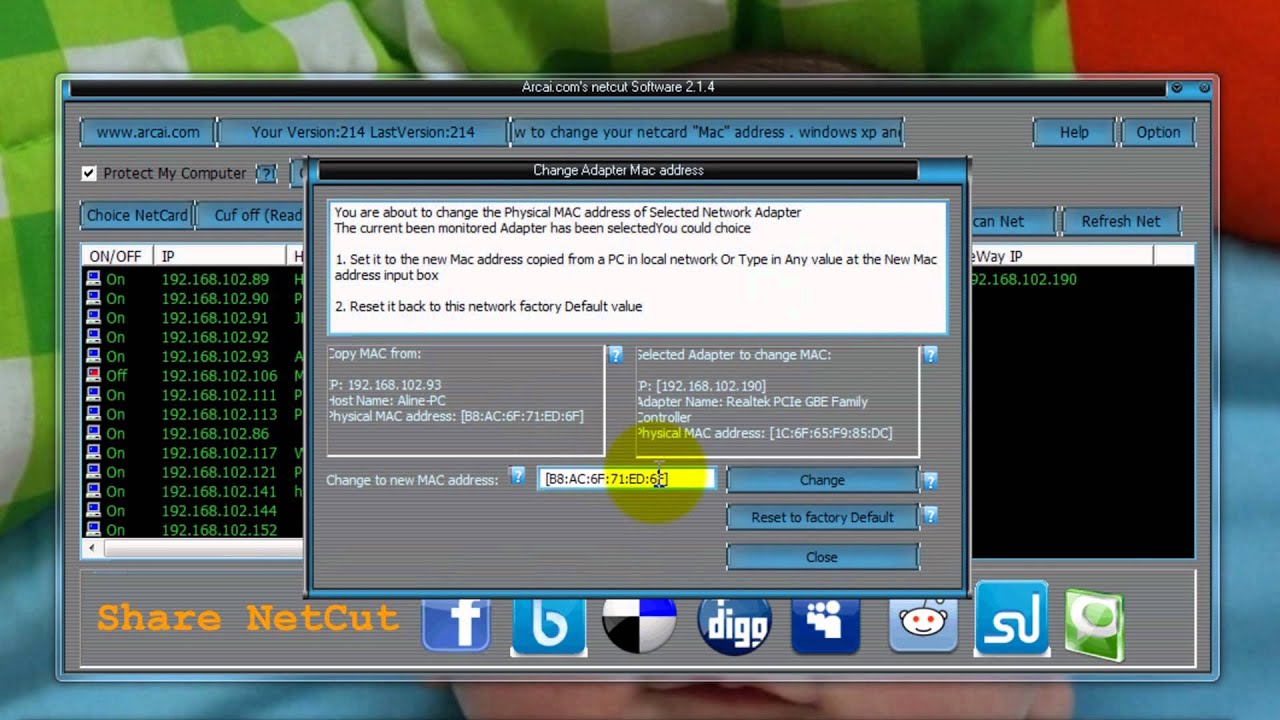
Task: Click computer icon for row 192.168.102.91
Action: point(93,317)
